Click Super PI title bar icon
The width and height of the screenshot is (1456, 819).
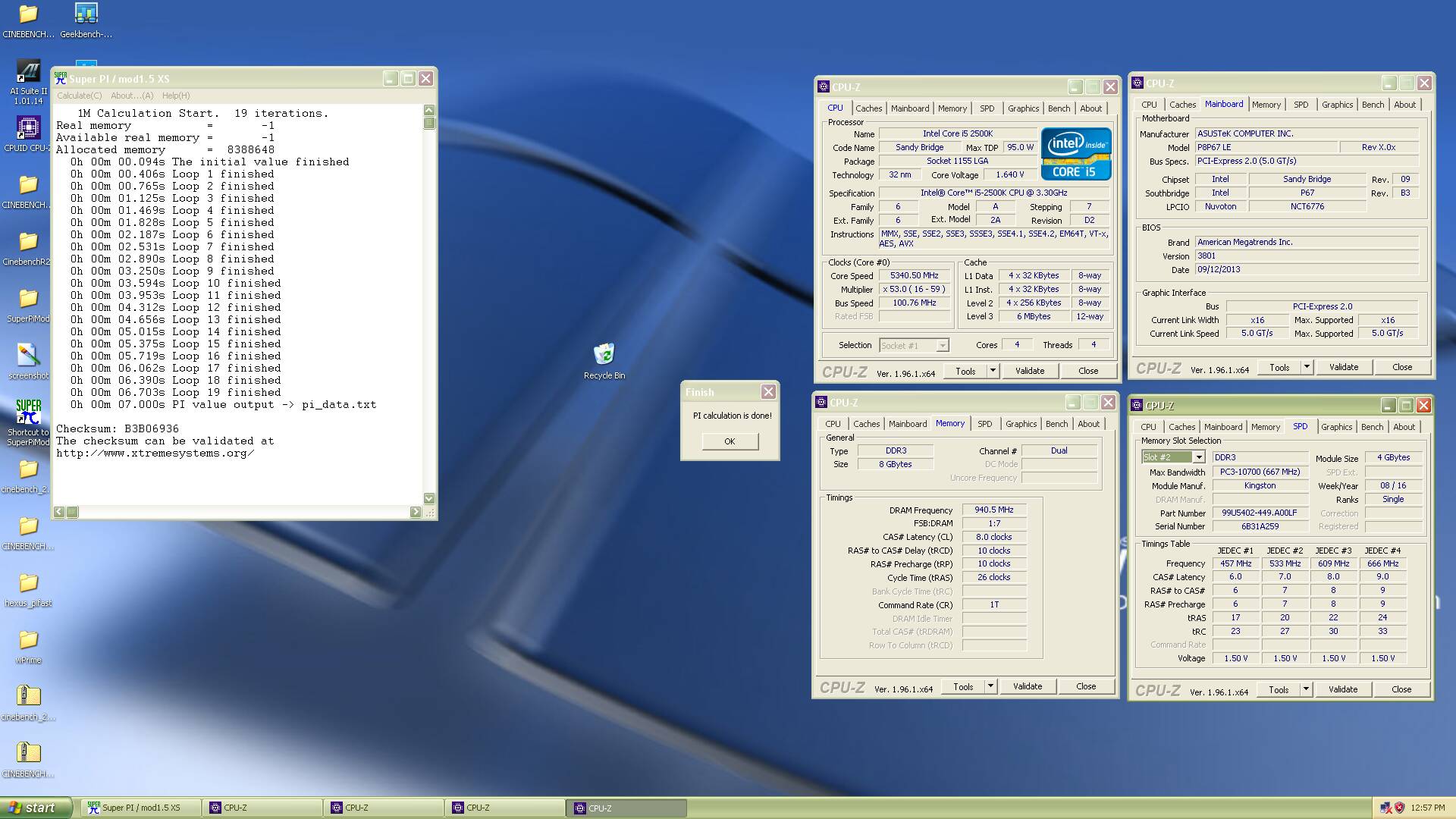click(x=61, y=78)
